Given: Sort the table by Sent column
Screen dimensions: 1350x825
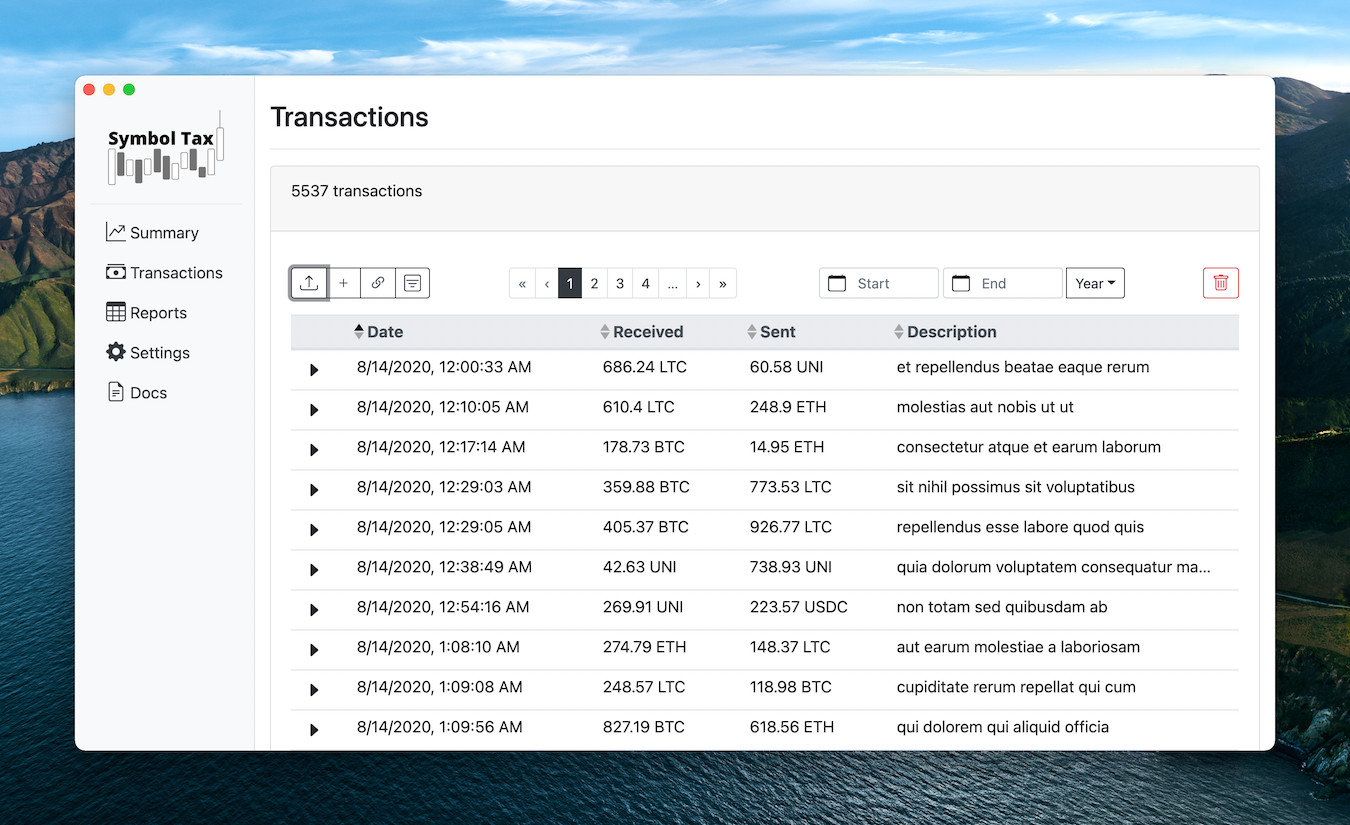Looking at the screenshot, I should click(771, 332).
